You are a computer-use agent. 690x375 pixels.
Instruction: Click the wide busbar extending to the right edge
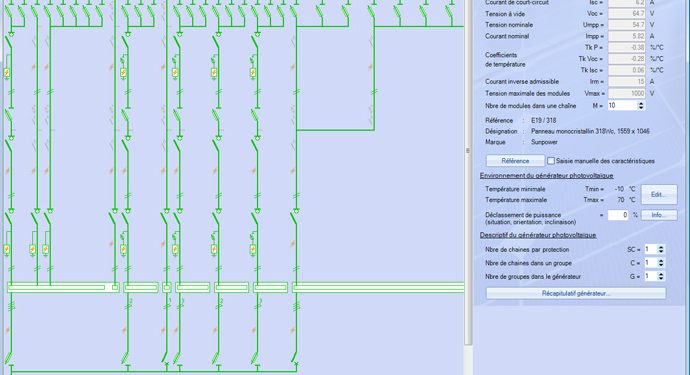378,288
